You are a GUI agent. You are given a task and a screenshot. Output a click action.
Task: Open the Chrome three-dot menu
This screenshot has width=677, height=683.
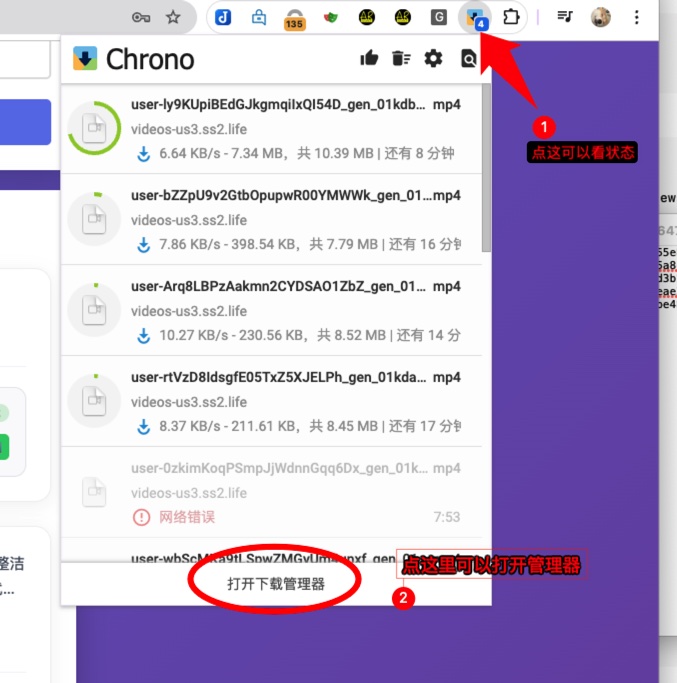(637, 17)
